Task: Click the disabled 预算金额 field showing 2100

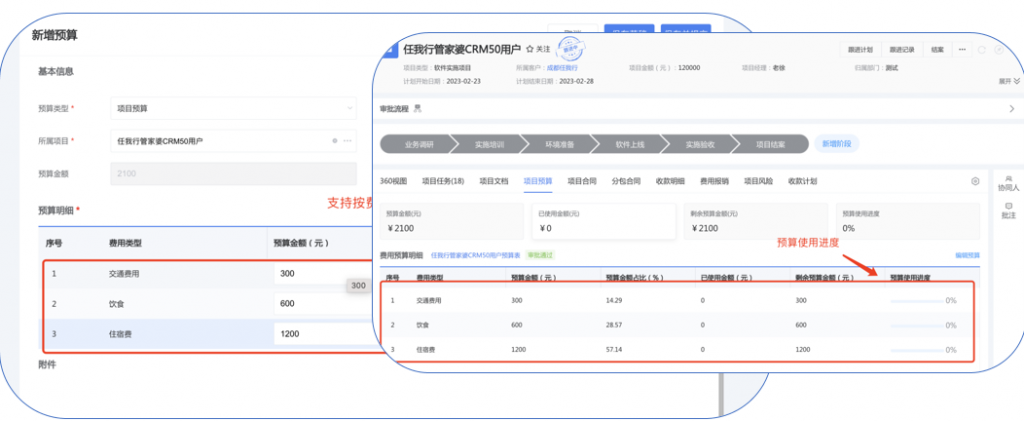Action: click(x=234, y=174)
